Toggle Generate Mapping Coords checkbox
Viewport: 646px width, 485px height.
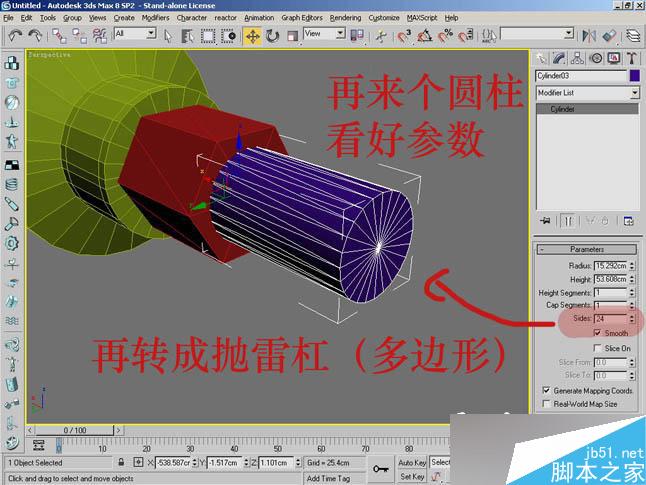click(546, 390)
